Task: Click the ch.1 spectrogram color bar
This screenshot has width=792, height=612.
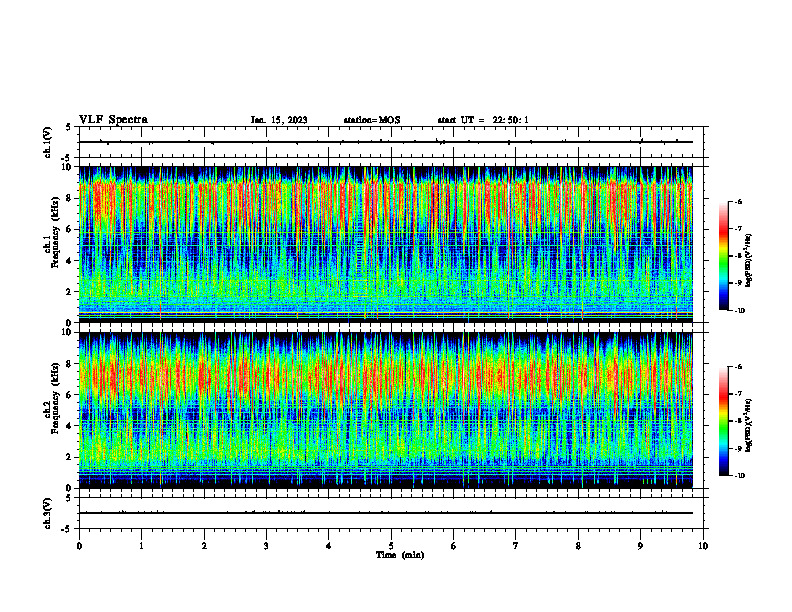Action: coord(723,256)
